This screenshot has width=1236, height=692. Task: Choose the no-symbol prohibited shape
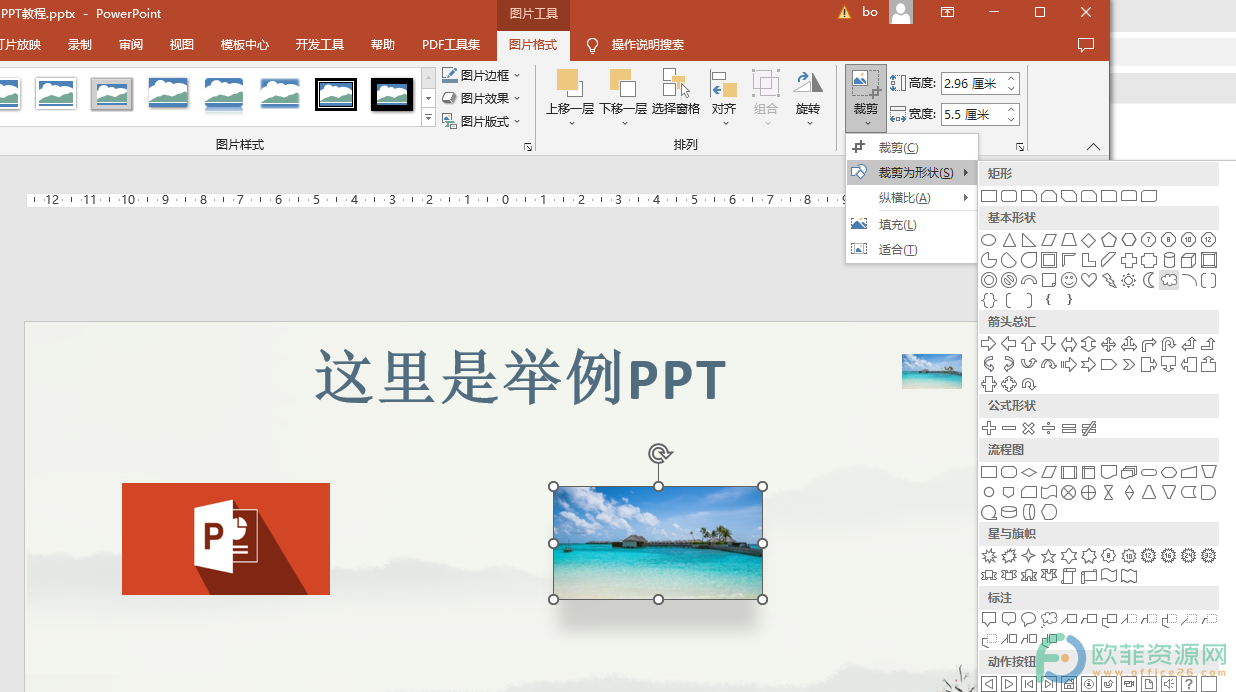(1009, 280)
